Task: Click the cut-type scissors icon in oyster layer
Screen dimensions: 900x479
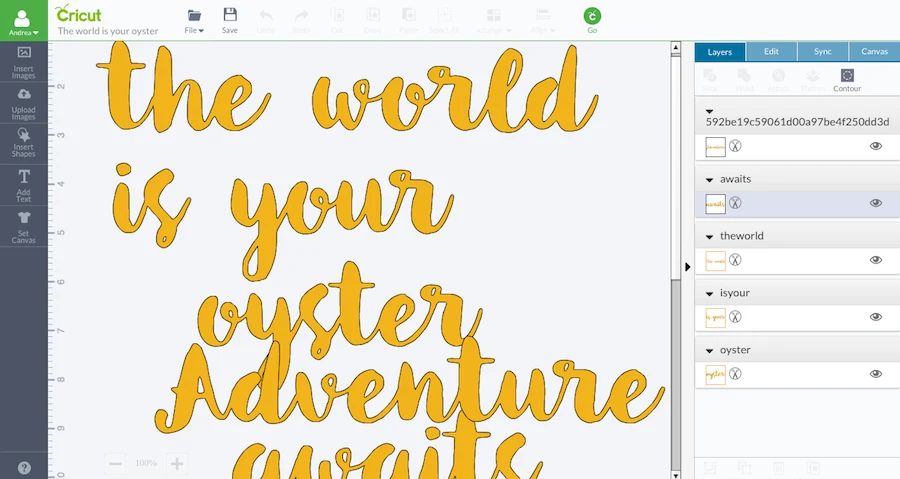Action: (x=735, y=374)
